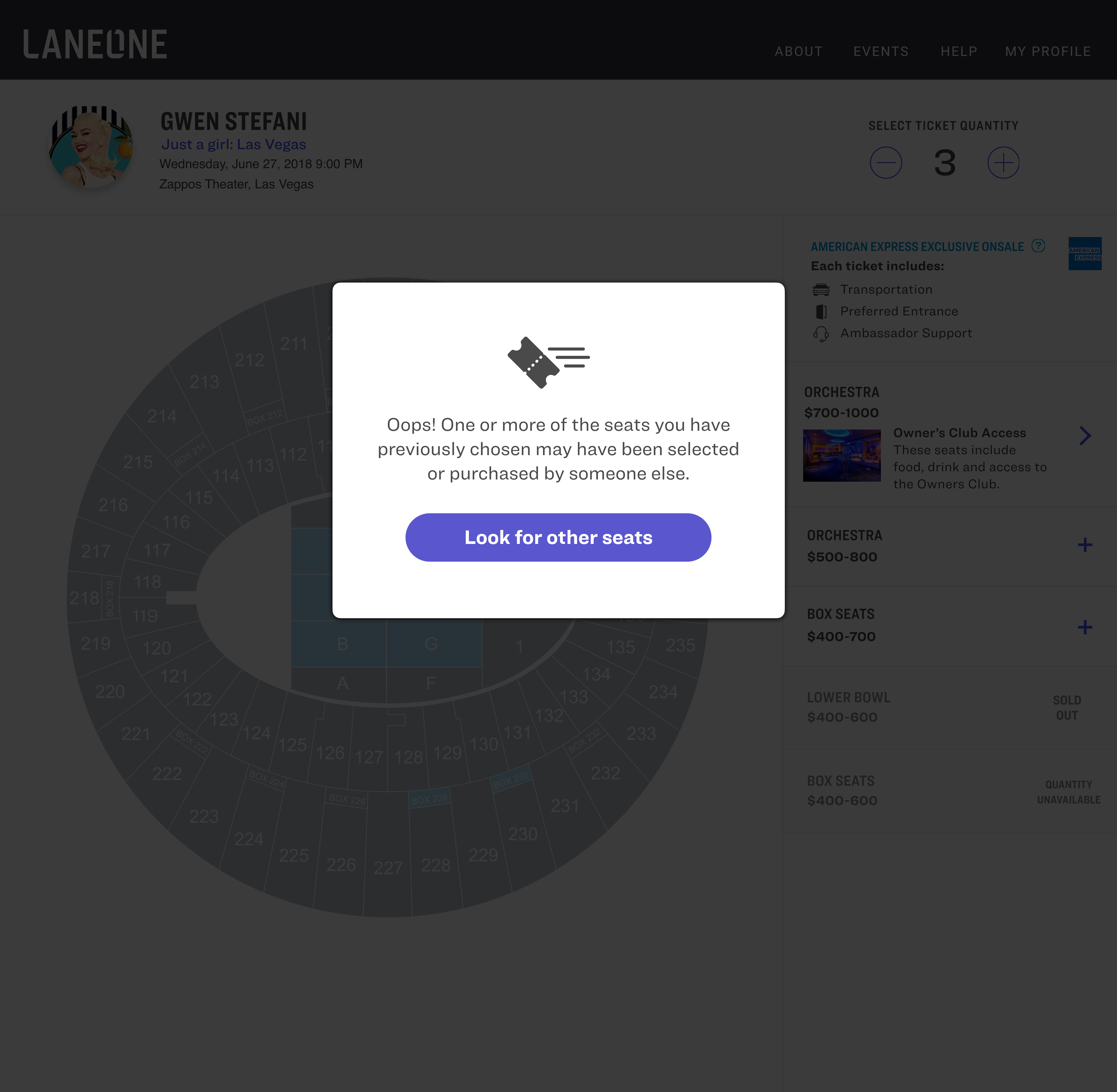Click the Transportation car icon
The image size is (1117, 1092).
pyautogui.click(x=821, y=290)
